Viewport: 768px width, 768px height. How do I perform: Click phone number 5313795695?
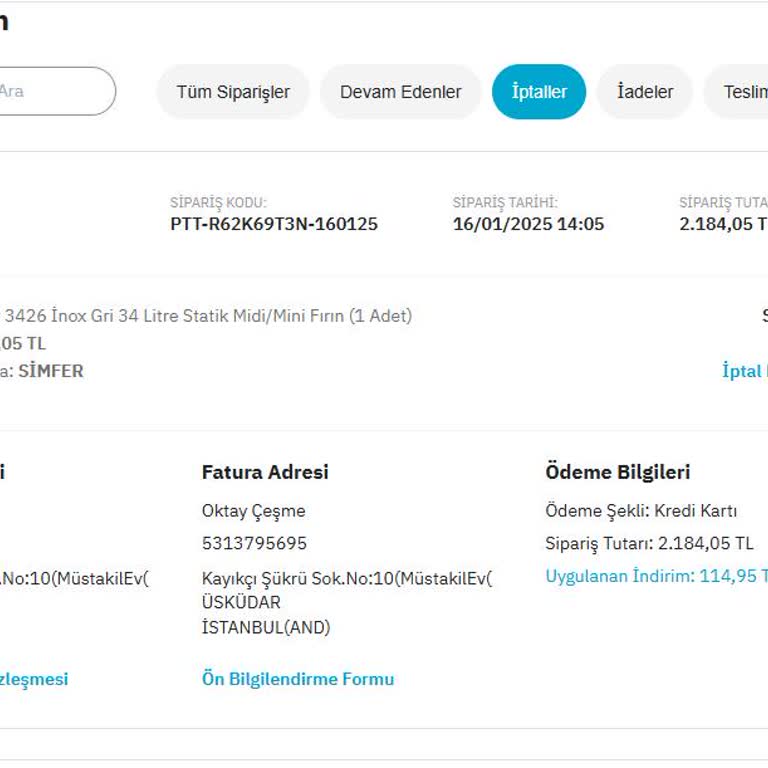tap(254, 543)
